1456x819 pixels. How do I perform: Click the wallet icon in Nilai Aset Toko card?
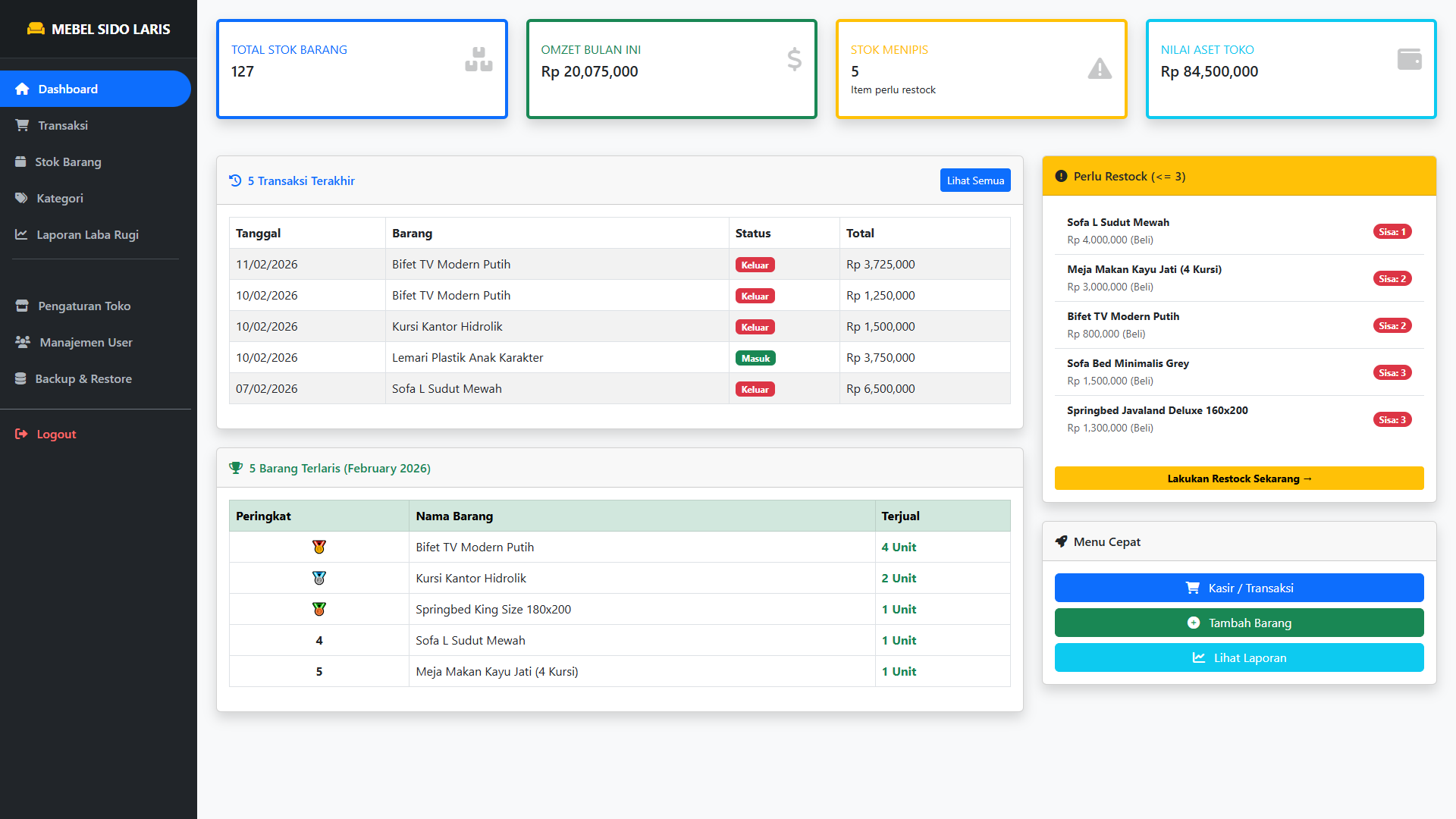1409,59
